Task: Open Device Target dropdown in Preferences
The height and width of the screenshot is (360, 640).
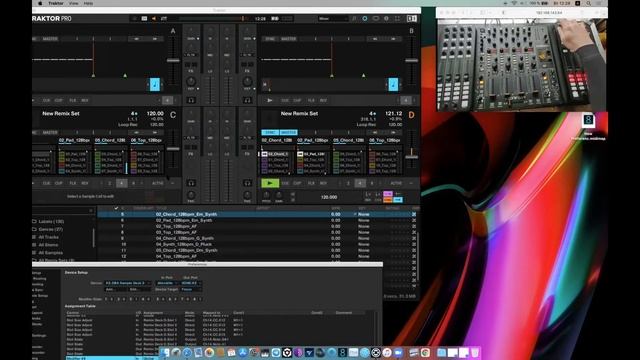Action: [190, 289]
